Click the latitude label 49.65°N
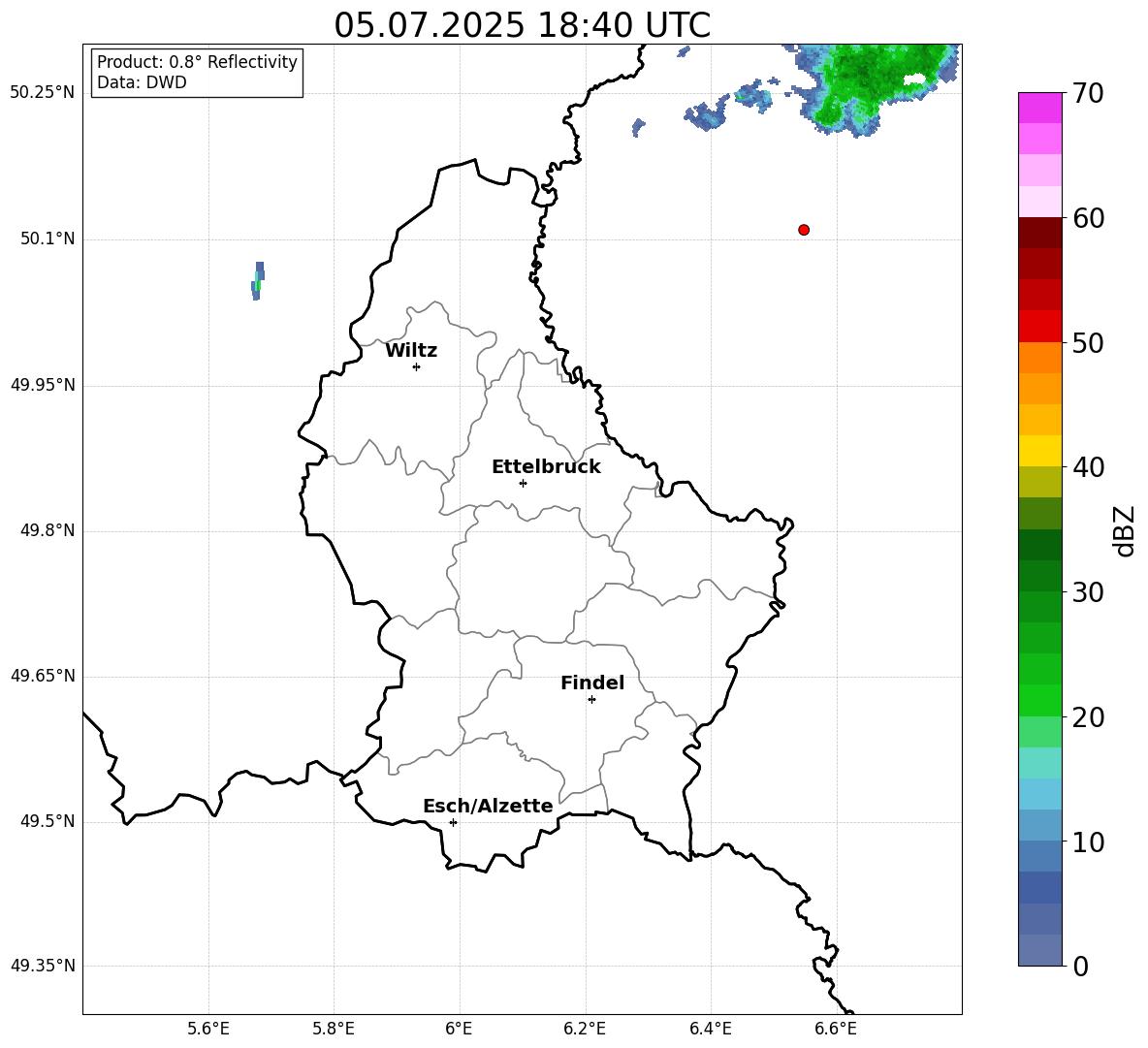1148x1048 pixels. 43,676
